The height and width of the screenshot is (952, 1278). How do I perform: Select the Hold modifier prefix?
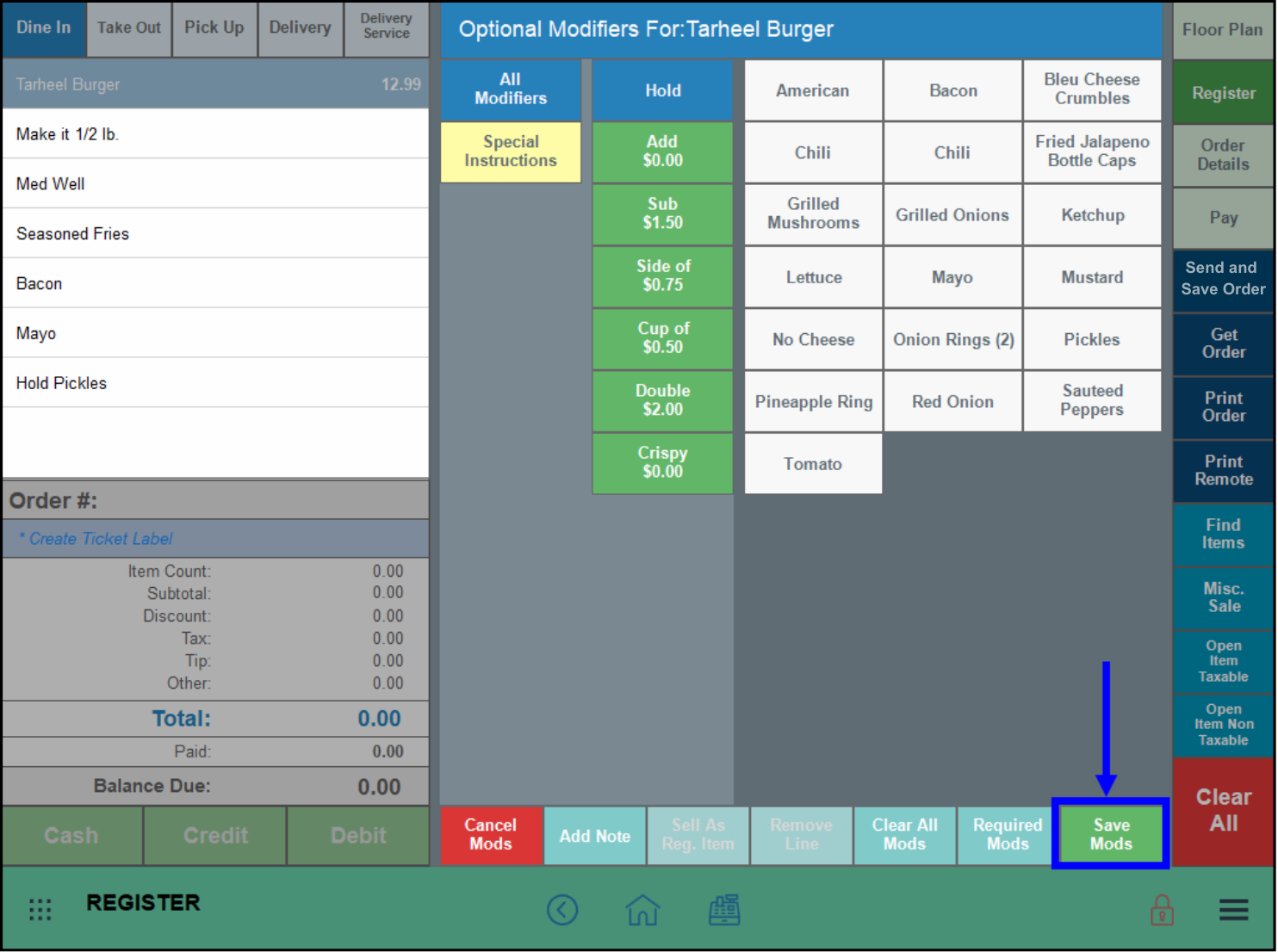(x=662, y=90)
